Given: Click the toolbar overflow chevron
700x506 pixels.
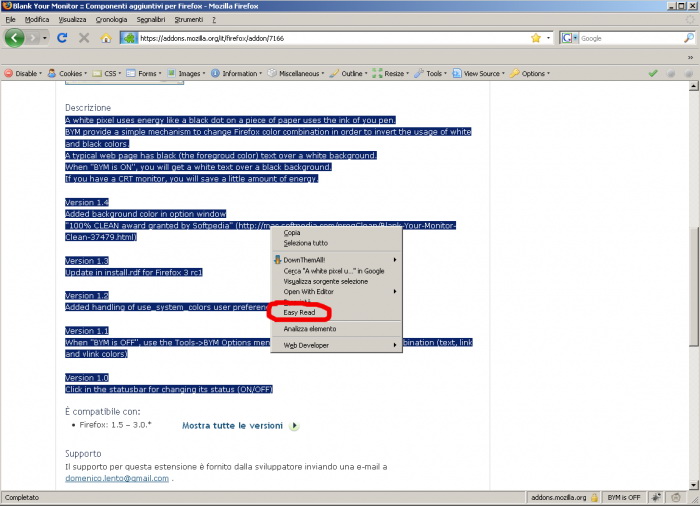Looking at the screenshot, I should pos(690,57).
